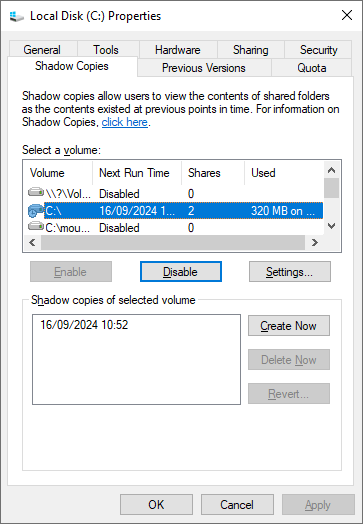Click volume list scroll down arrow
Viewport: 363px width, 524px height.
coord(331,226)
